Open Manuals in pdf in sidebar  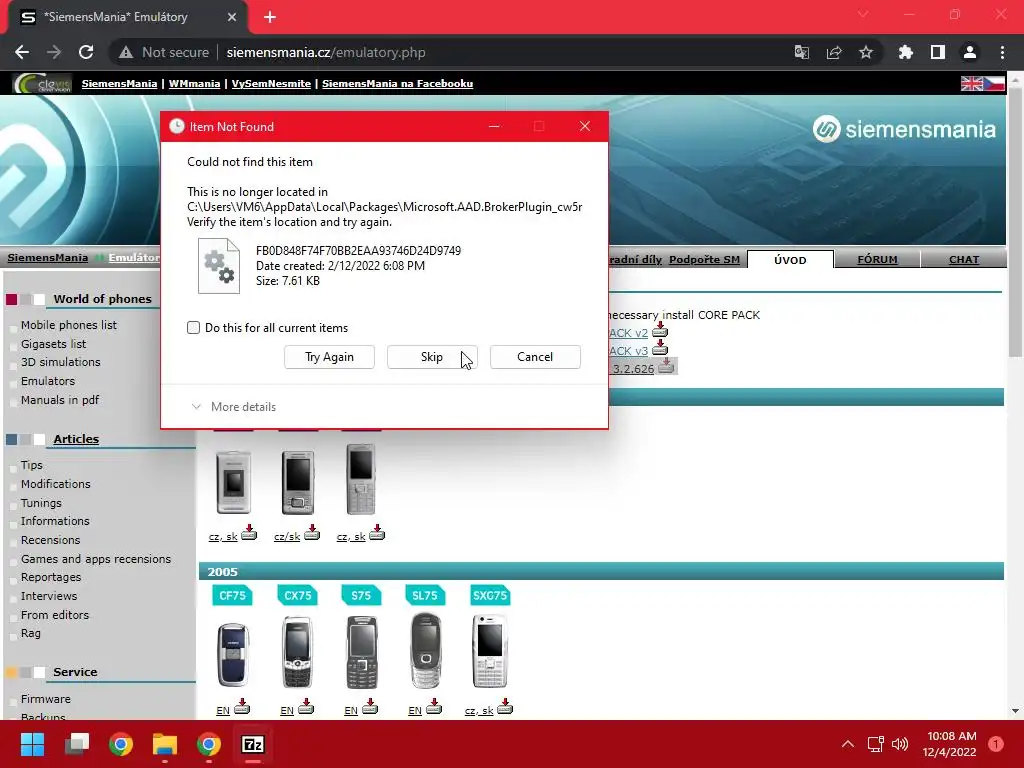(x=59, y=400)
